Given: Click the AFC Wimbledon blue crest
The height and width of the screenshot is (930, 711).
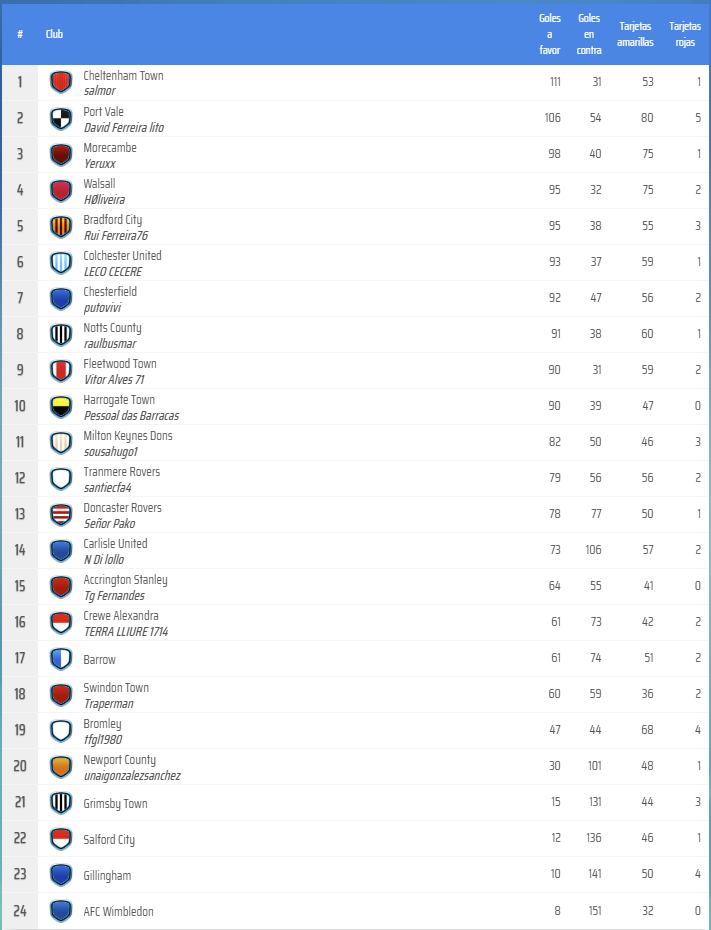Looking at the screenshot, I should 61,911.
